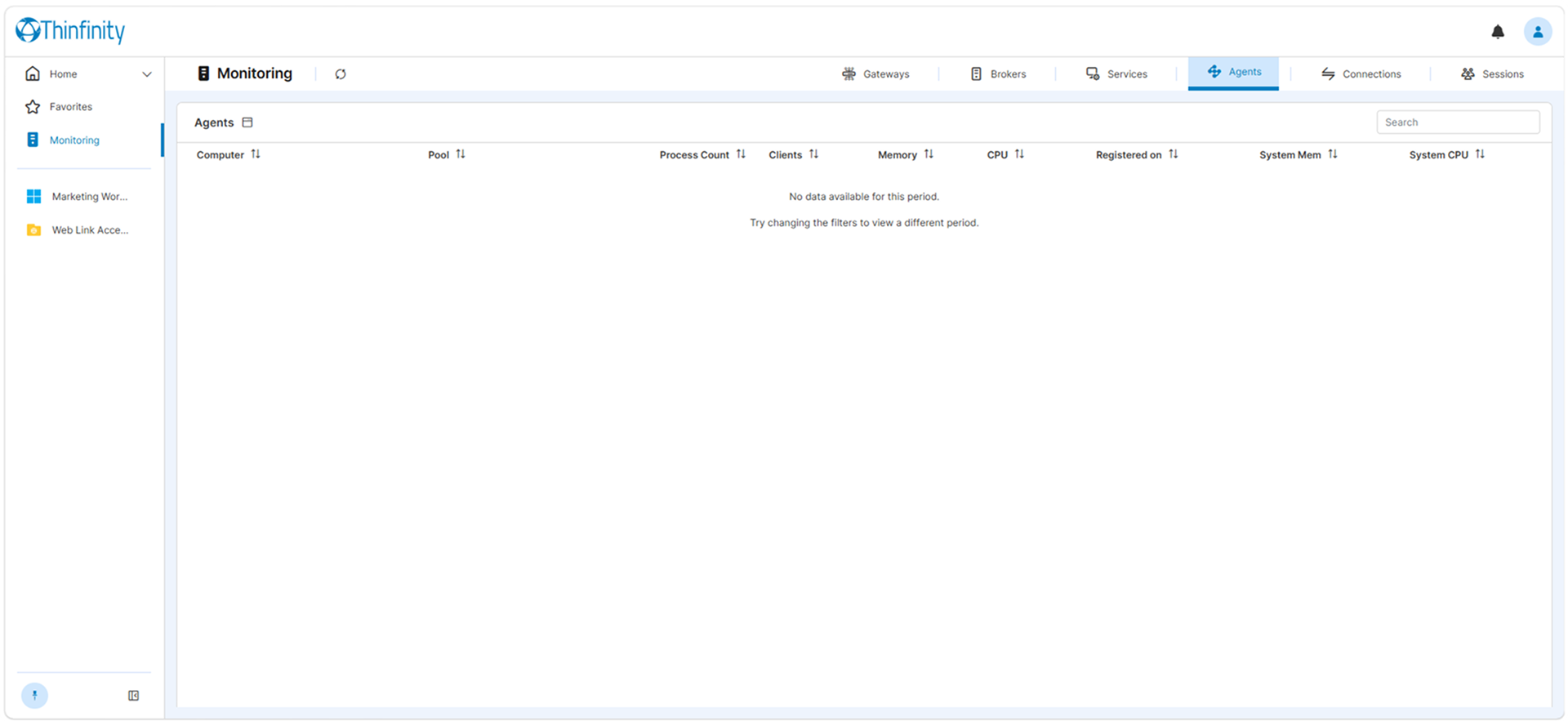Open the Connections tab
This screenshot has width=1568, height=721.
pos(1361,74)
